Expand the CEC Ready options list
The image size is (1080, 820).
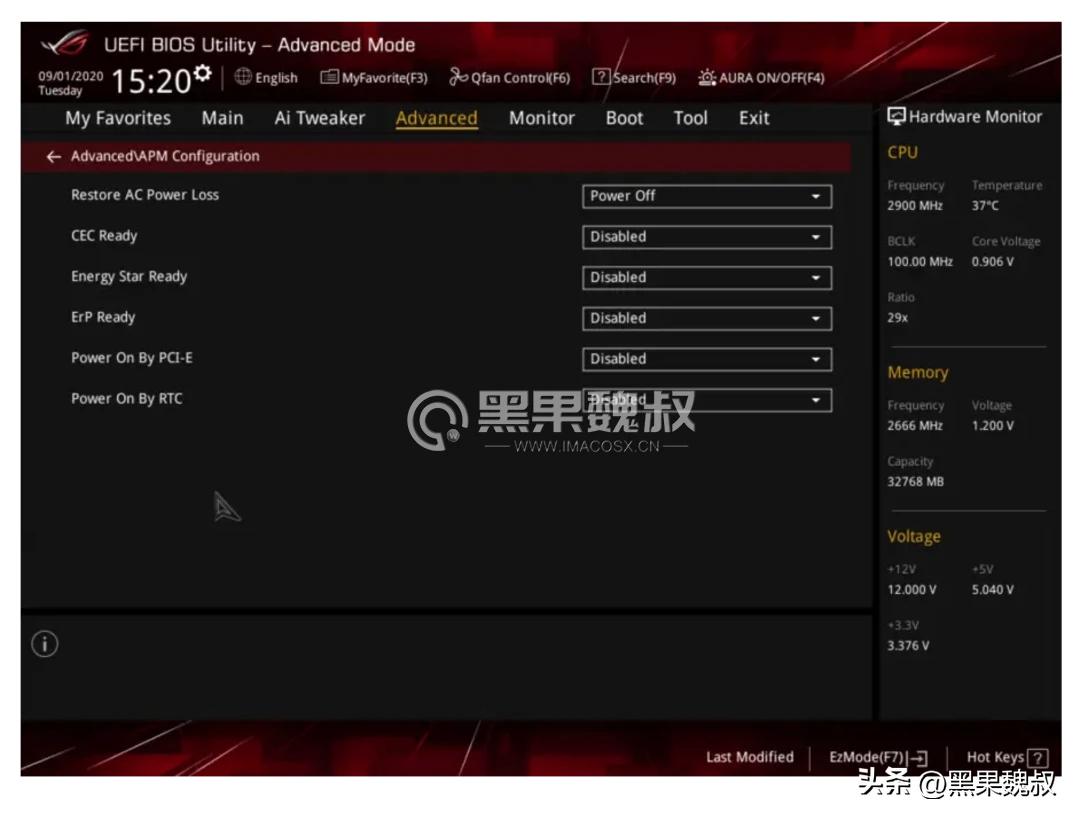coord(706,237)
